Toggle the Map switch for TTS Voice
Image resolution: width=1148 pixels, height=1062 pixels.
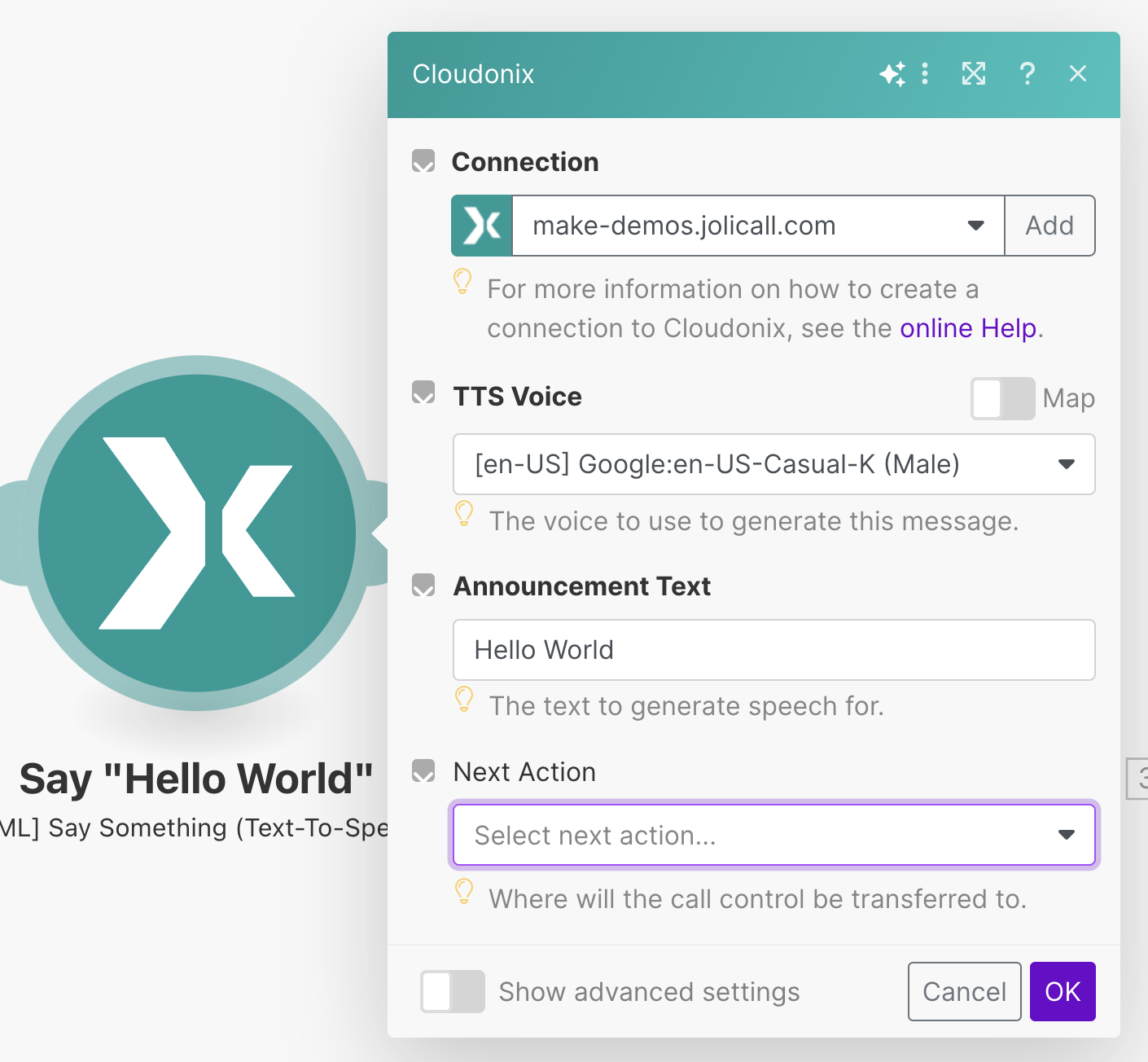coord(1002,398)
